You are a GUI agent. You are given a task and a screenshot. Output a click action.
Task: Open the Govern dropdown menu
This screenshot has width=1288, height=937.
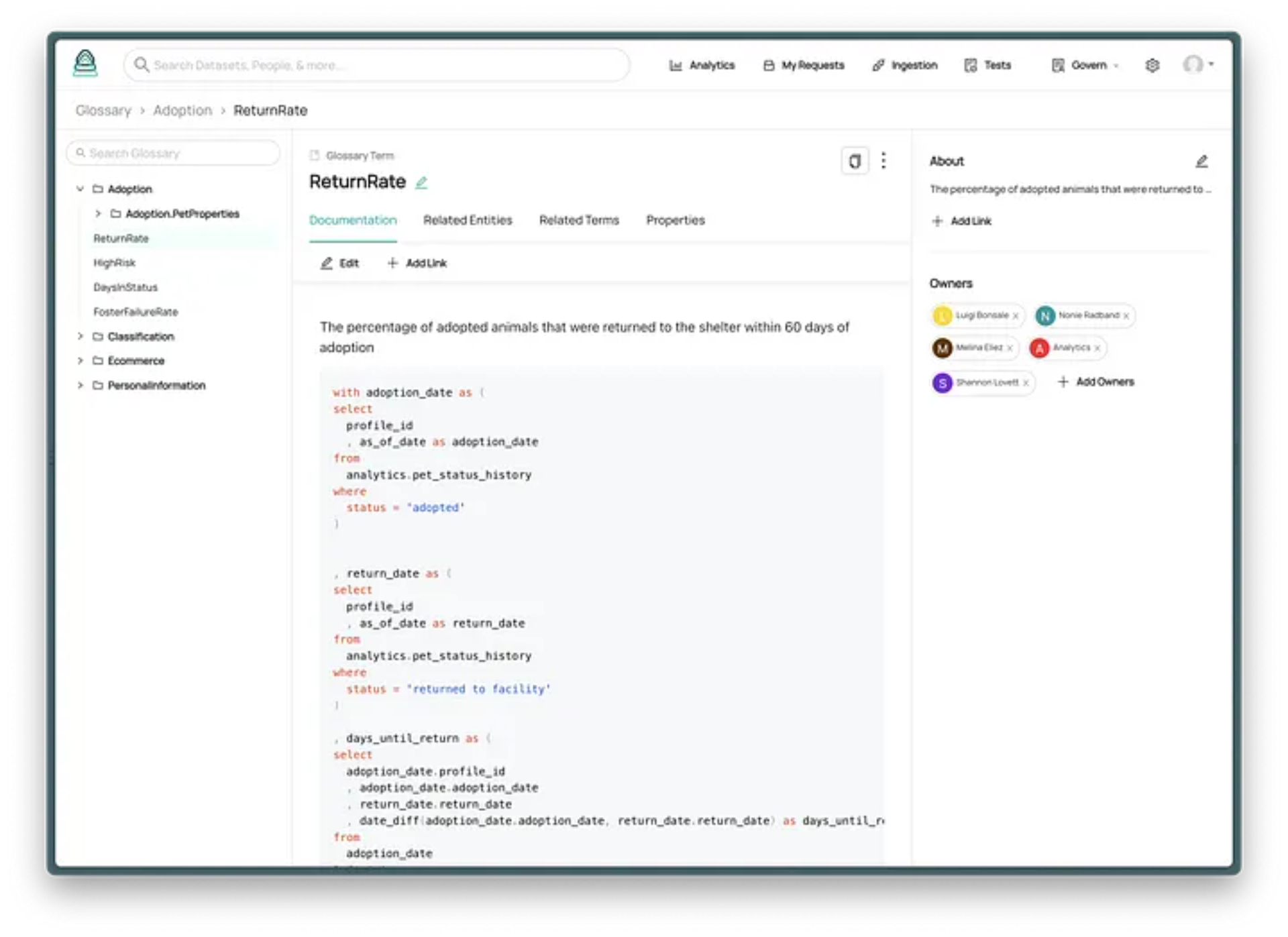[1085, 65]
